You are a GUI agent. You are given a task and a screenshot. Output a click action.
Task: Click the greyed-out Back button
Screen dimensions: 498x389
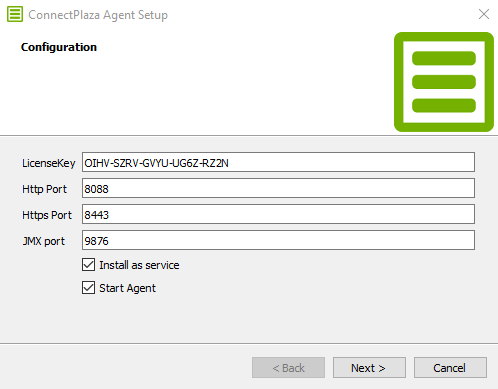(x=288, y=368)
